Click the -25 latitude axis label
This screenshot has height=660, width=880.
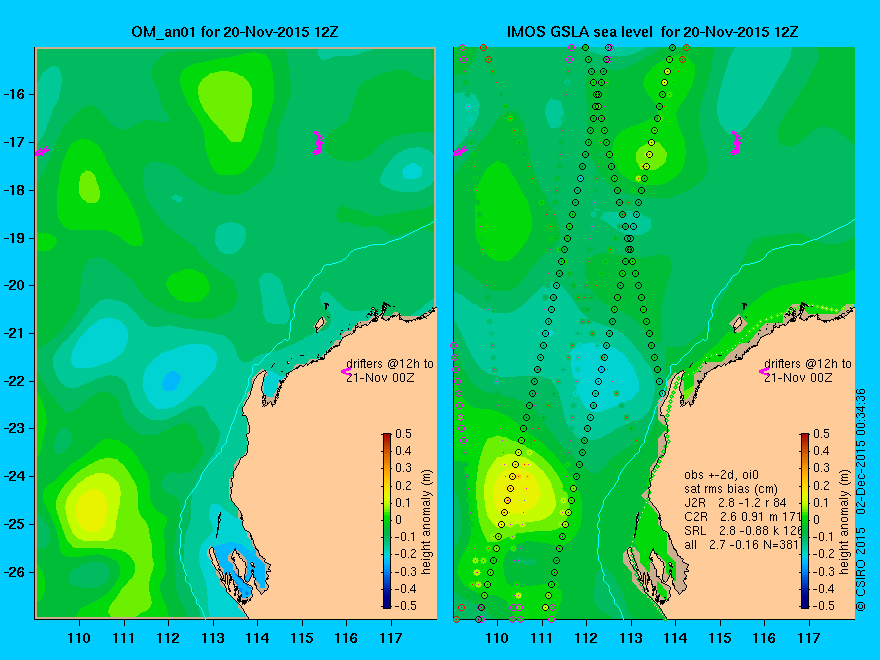15,524
